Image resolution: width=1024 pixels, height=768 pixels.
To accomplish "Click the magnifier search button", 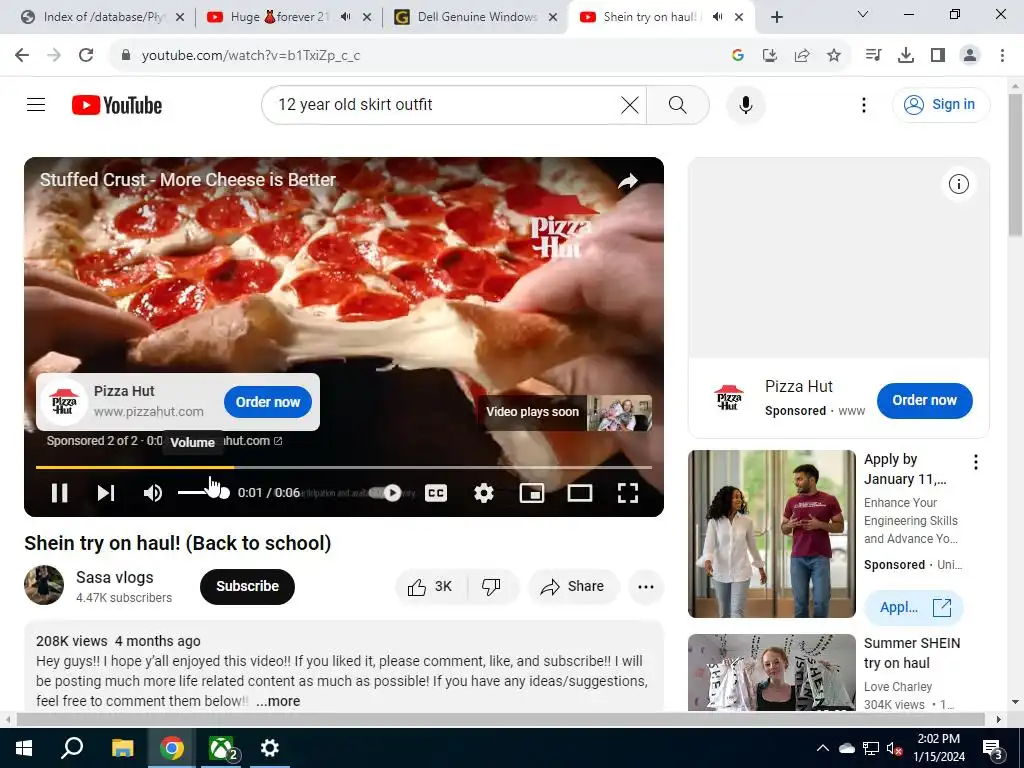I will 678,104.
